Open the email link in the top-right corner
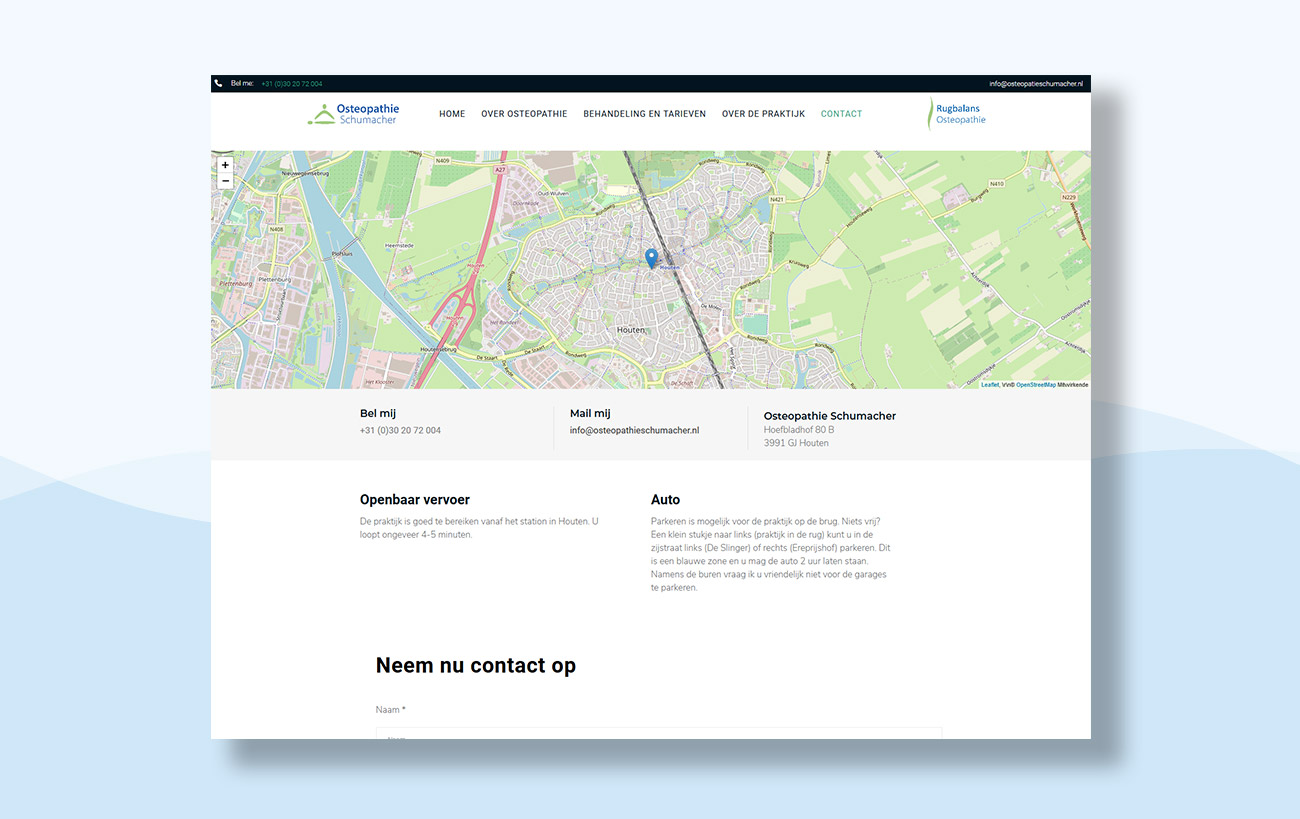 point(1035,82)
